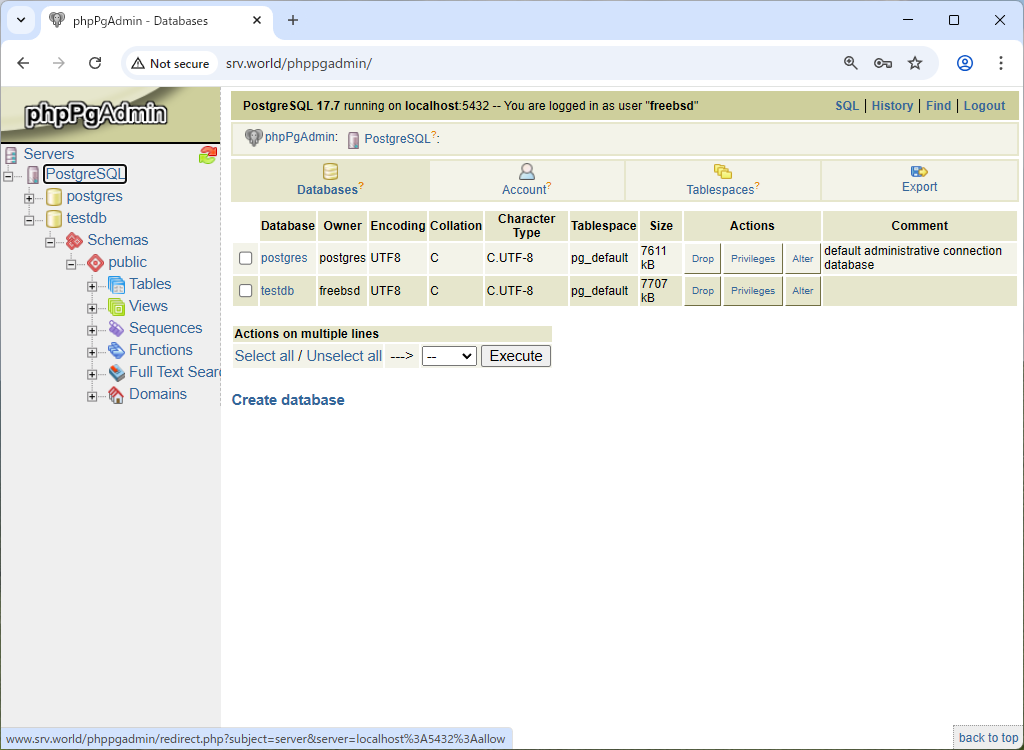The image size is (1024, 750).
Task: Expand the Tables tree node
Action: 92,286
